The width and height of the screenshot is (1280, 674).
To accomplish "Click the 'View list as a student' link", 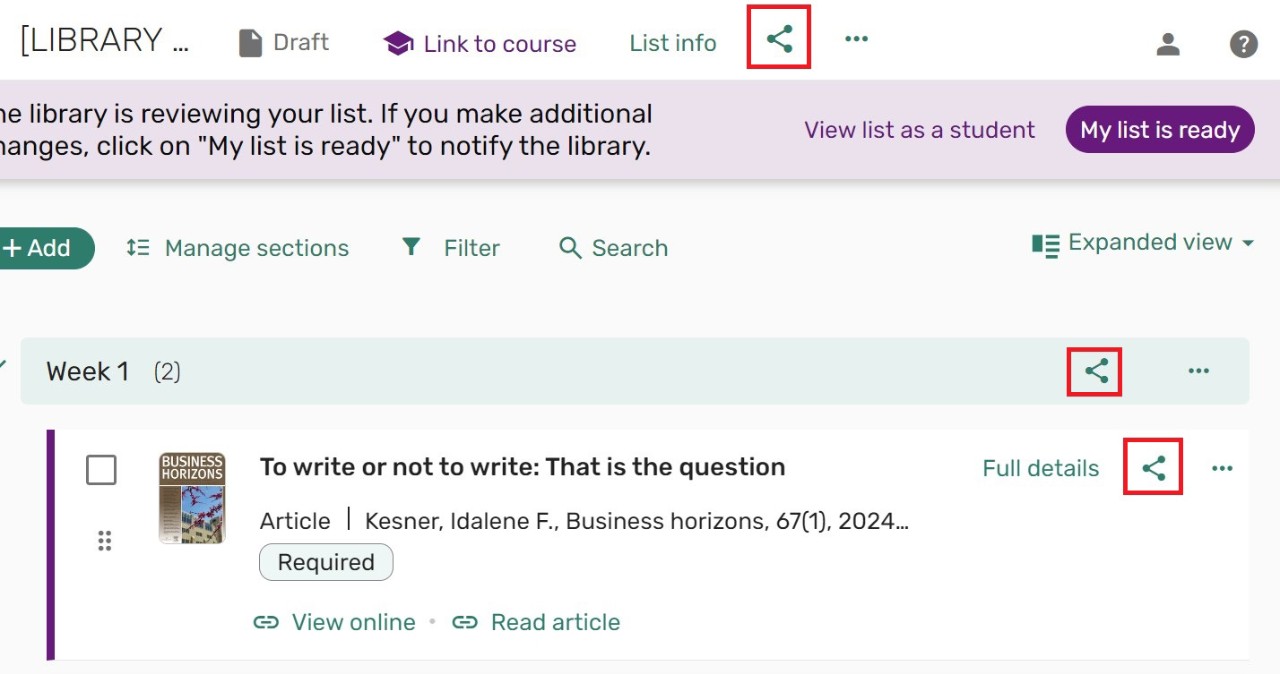I will pyautogui.click(x=919, y=129).
